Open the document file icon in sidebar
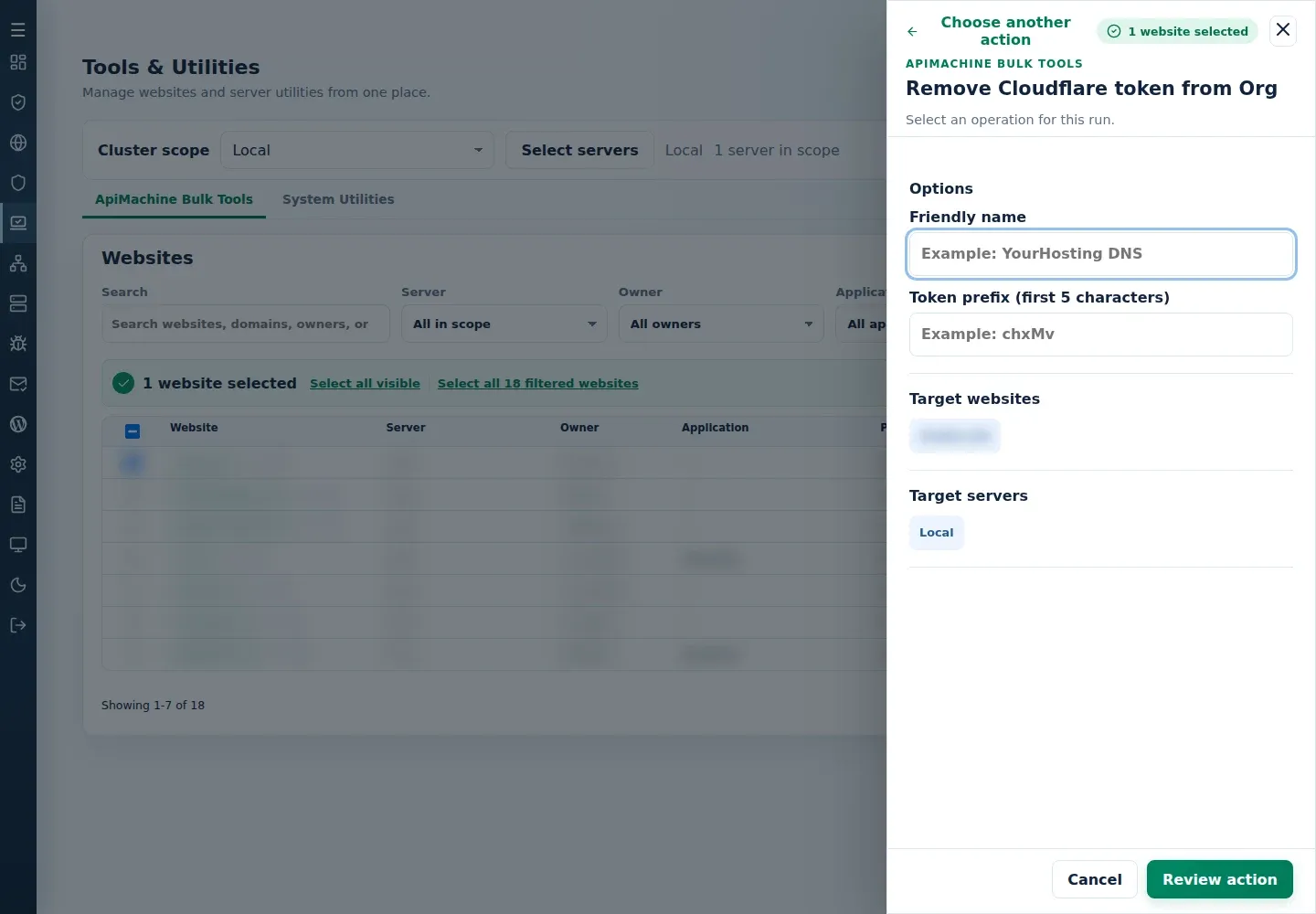Viewport: 1316px width, 914px height. [18, 505]
